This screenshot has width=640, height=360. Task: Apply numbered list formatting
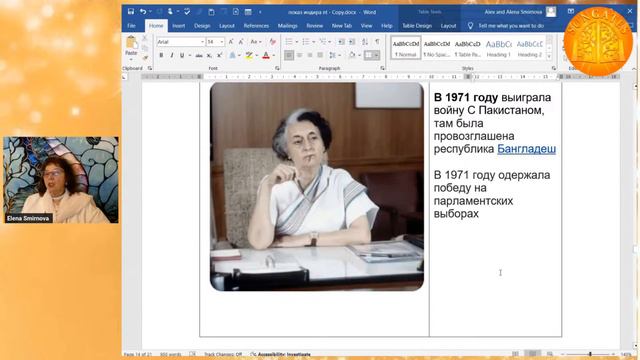[305, 42]
